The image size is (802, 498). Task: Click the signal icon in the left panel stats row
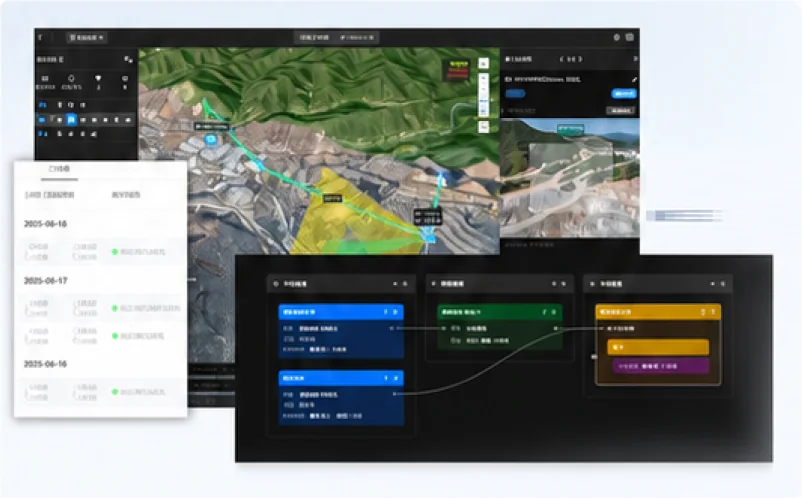coord(98,78)
